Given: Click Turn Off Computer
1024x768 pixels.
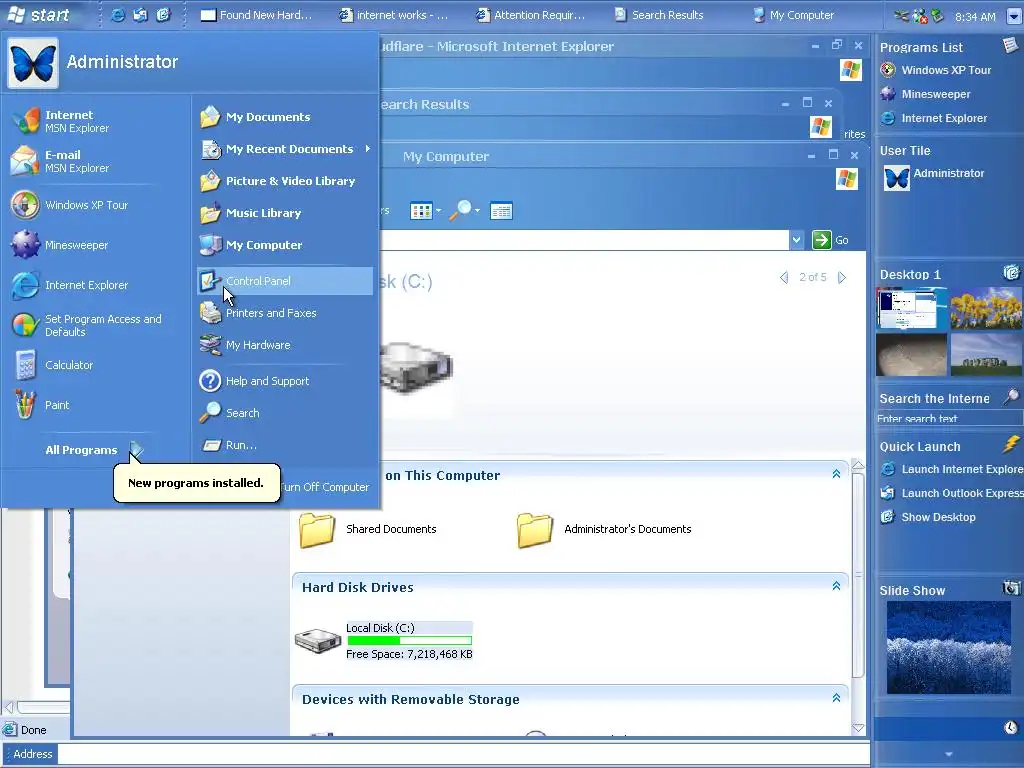Looking at the screenshot, I should tap(326, 487).
